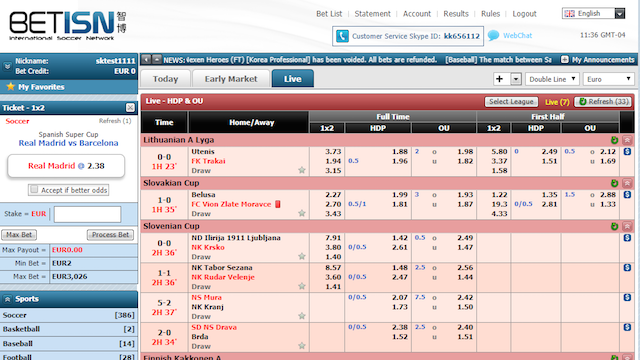Open more bets icon for Utenis match
This screenshot has height=360, width=640.
tap(627, 152)
